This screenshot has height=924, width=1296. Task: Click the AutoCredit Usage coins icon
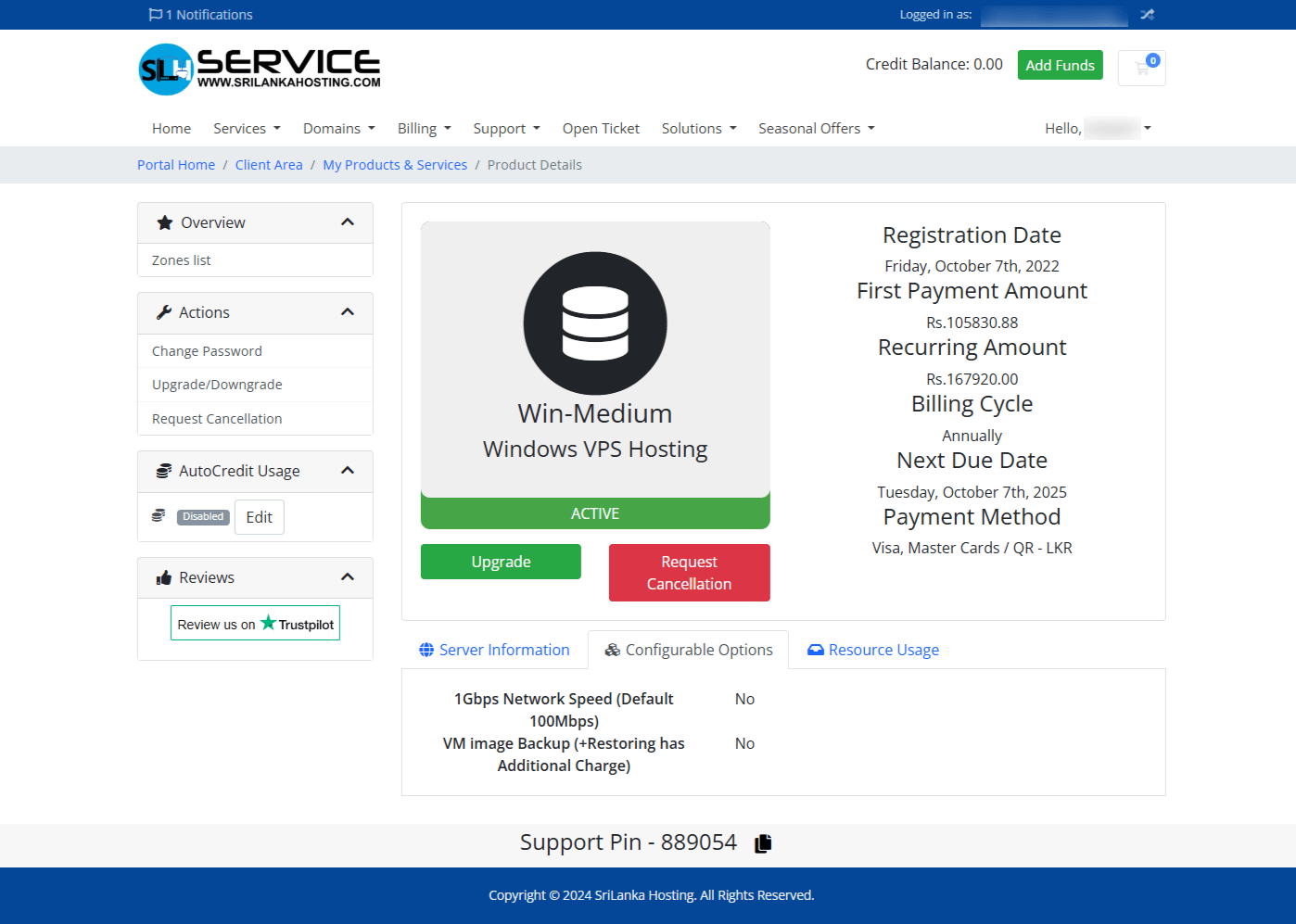(x=164, y=471)
